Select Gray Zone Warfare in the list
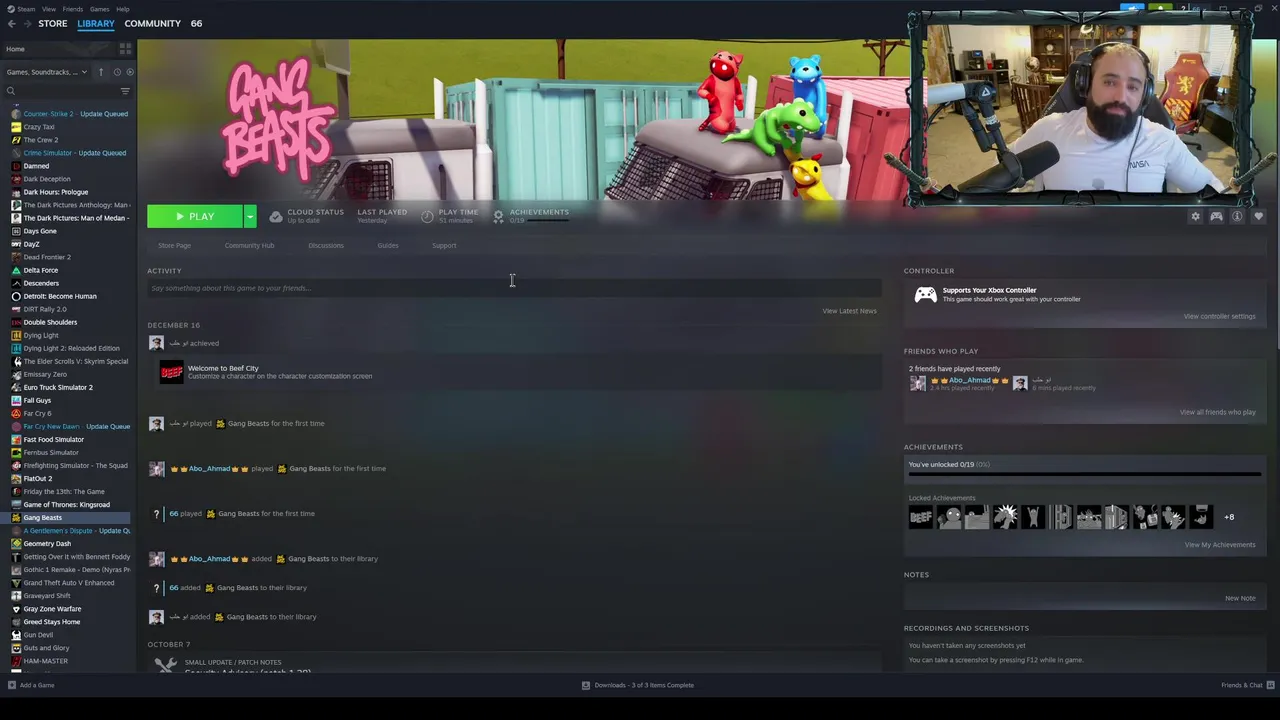The width and height of the screenshot is (1280, 720). [x=52, y=608]
